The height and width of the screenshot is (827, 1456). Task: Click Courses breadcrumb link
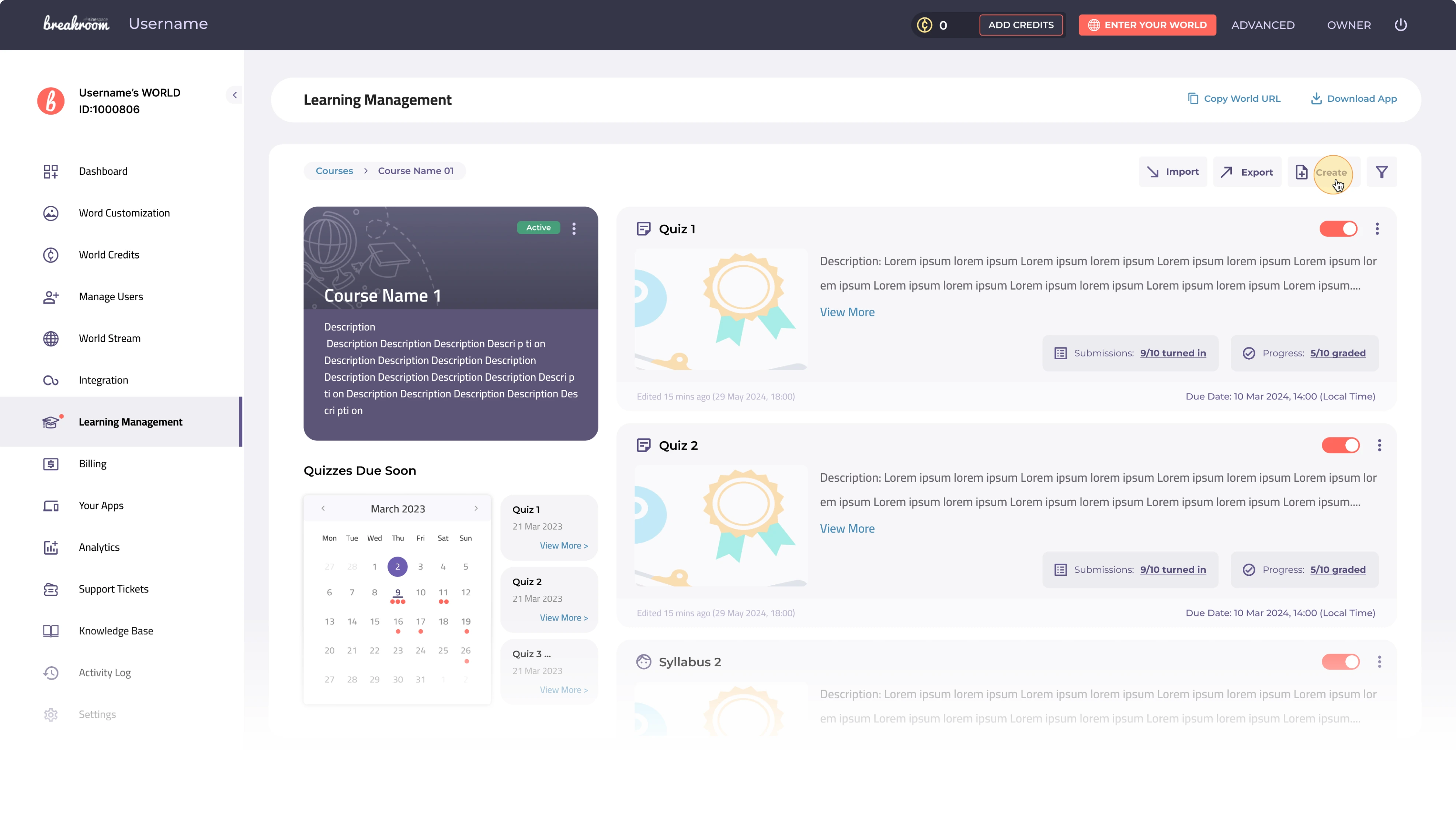coord(334,171)
